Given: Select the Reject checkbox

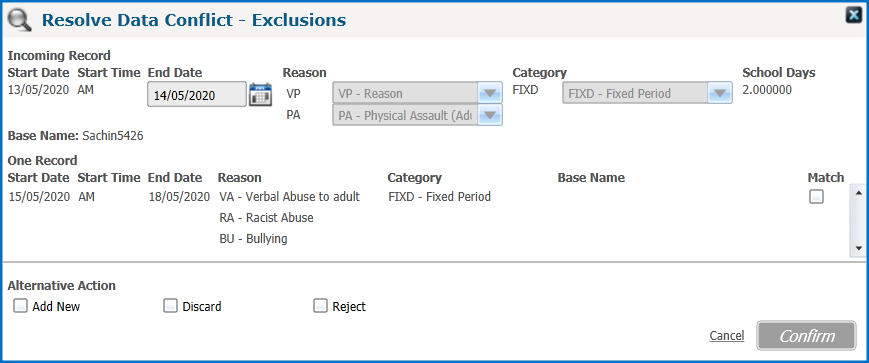Looking at the screenshot, I should pos(320,305).
